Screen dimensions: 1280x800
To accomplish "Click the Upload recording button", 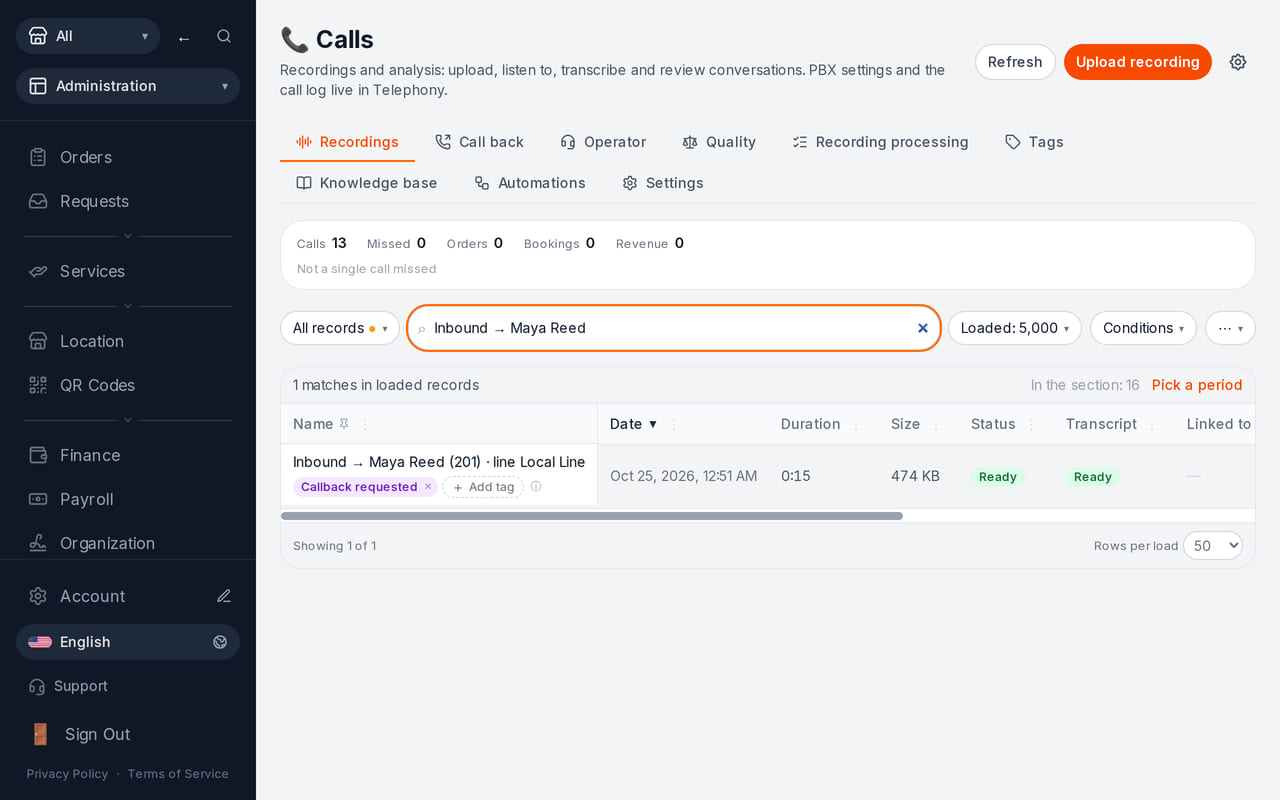I will pyautogui.click(x=1138, y=62).
